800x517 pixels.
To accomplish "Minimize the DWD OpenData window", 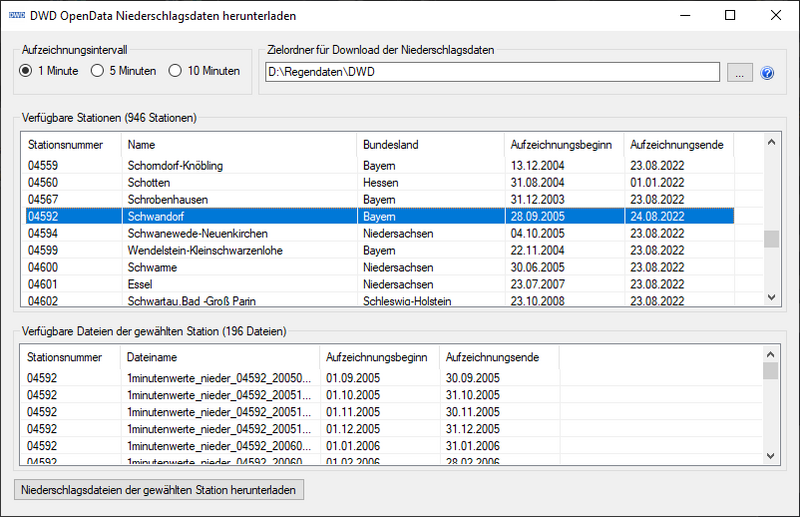I will tap(685, 15).
